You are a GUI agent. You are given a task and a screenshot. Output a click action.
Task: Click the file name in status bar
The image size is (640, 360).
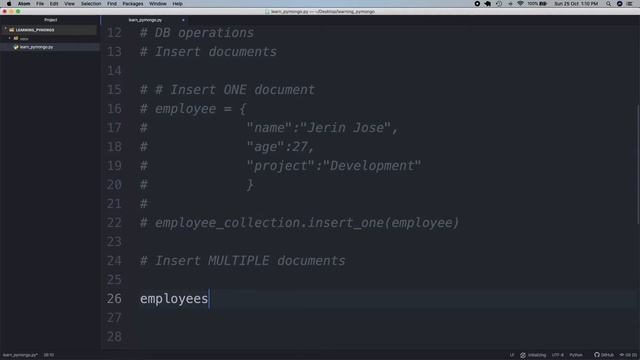(20, 355)
